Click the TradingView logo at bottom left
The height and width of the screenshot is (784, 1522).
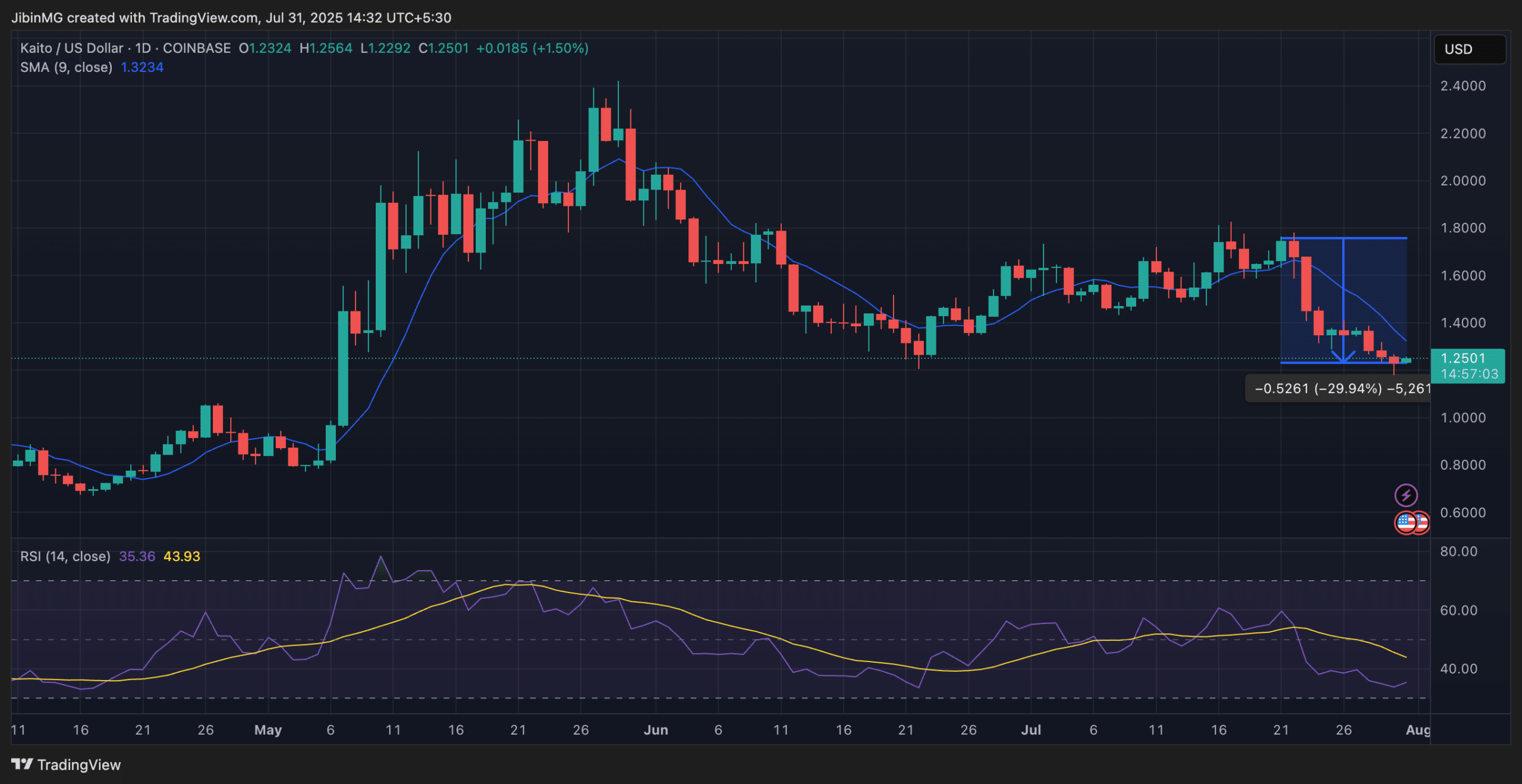click(x=65, y=764)
